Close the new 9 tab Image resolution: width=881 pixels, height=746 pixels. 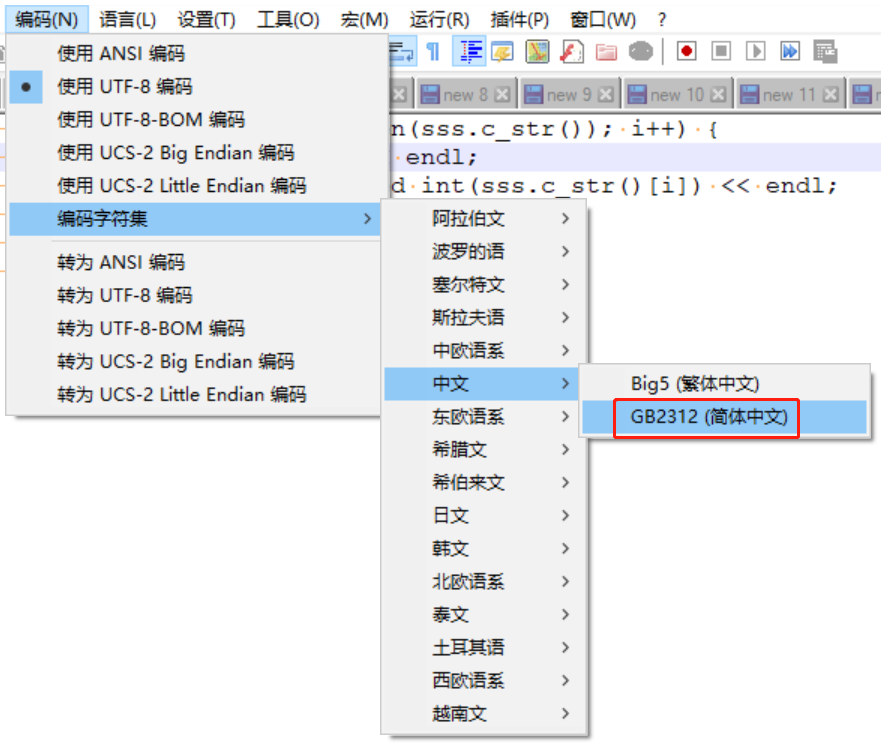click(606, 94)
